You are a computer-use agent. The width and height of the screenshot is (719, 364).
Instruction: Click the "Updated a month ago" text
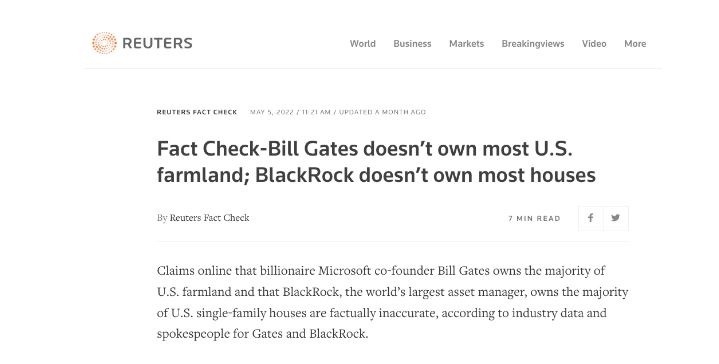(x=382, y=112)
